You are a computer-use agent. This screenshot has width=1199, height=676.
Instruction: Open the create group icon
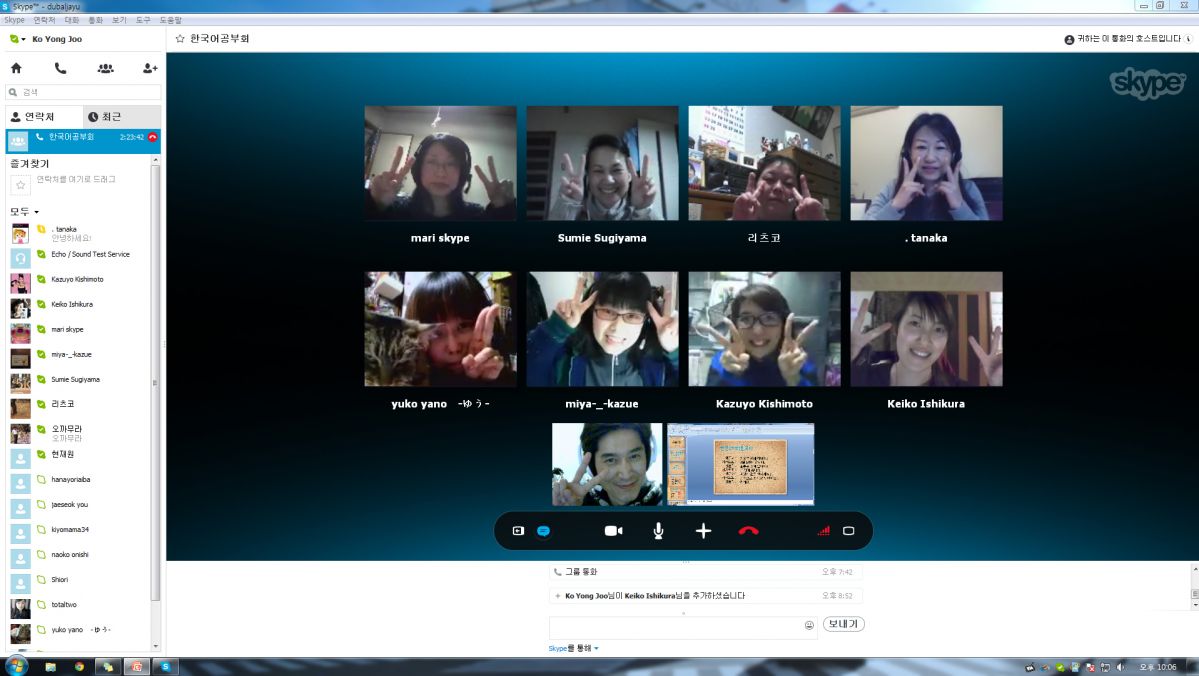click(x=105, y=68)
